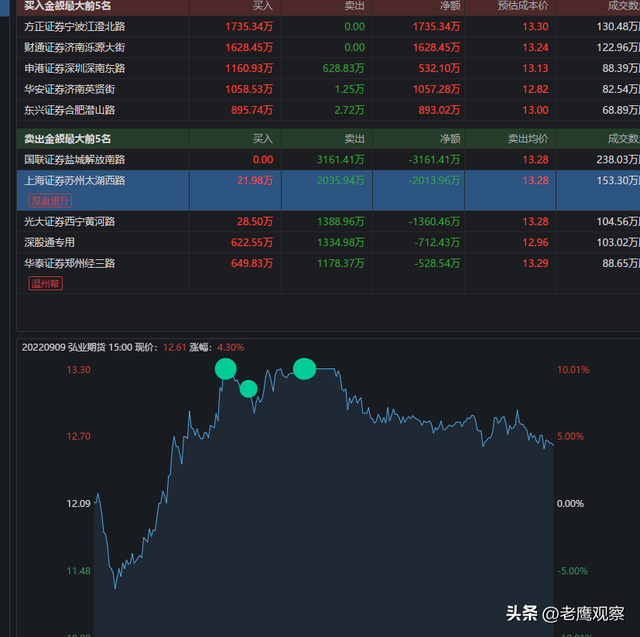Click the 13.30 price axis label
The image size is (640, 637).
coord(78,370)
